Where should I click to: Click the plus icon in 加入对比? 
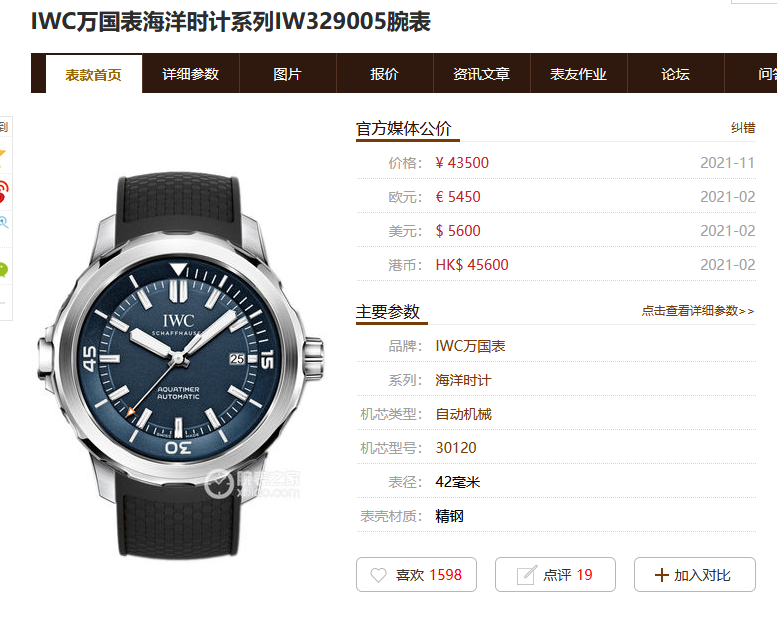(662, 575)
